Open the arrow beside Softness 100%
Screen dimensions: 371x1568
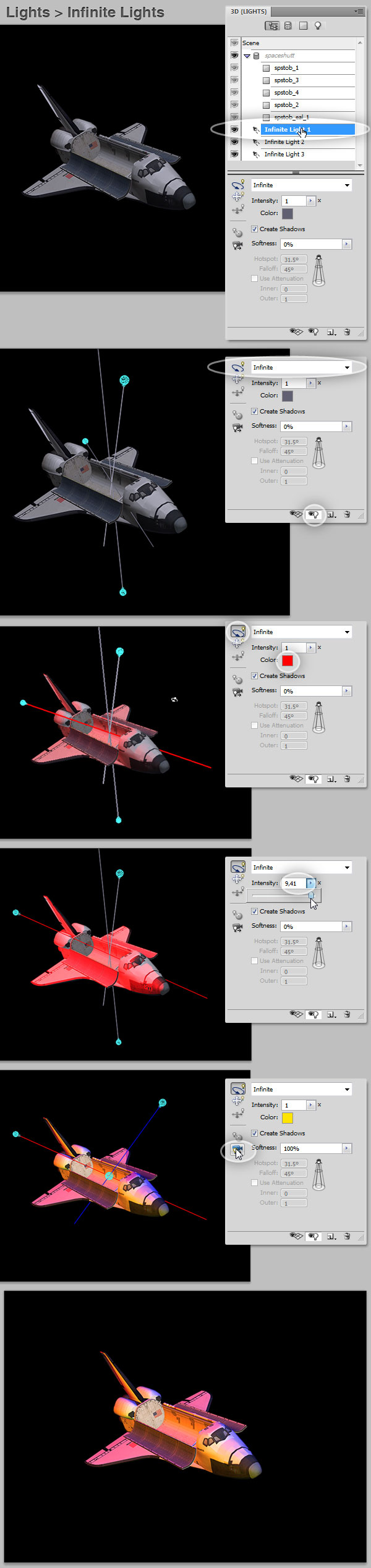point(346,1148)
